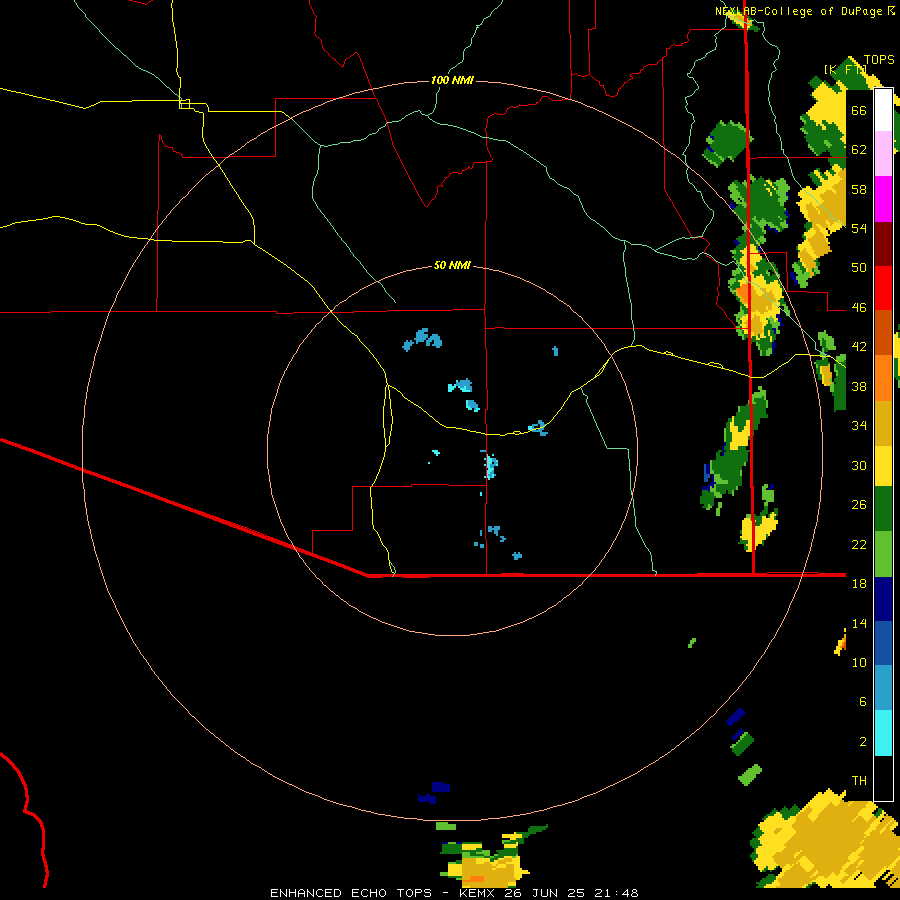Click the "22" legend value
900x900 pixels.
coord(859,544)
